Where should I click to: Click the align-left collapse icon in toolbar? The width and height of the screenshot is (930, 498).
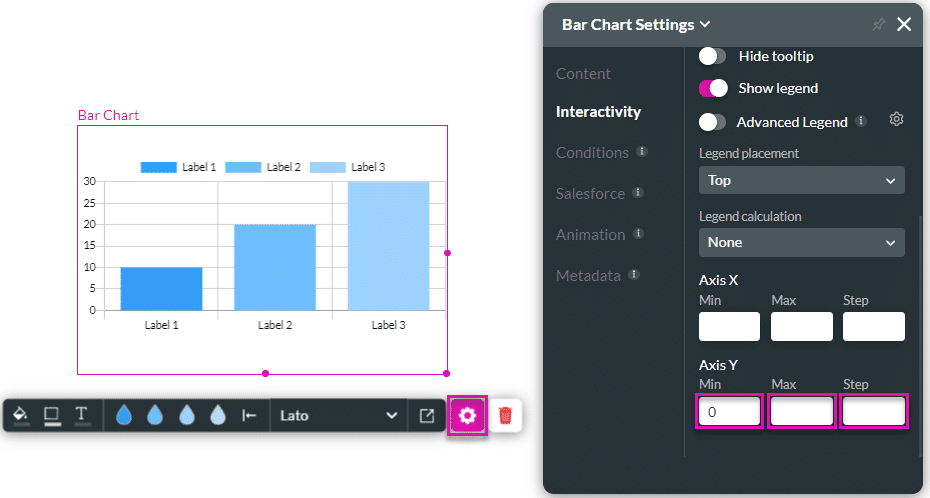[249, 415]
